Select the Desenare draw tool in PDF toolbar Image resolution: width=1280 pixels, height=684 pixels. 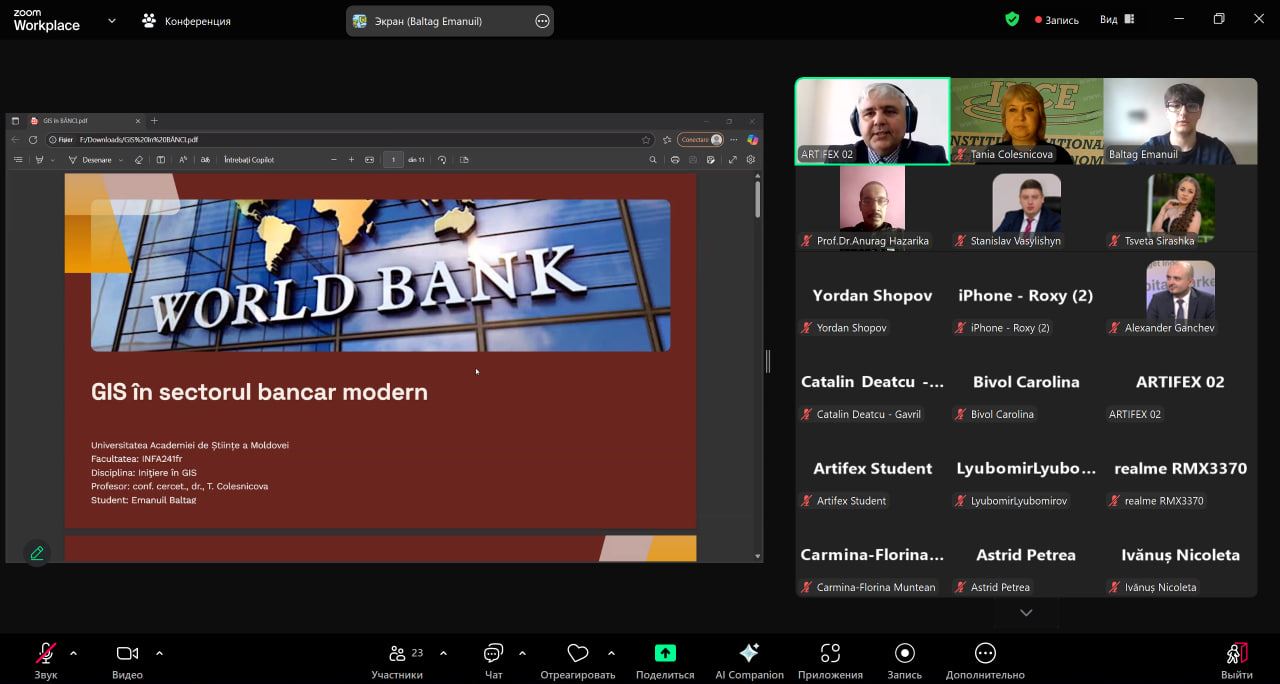click(x=90, y=160)
